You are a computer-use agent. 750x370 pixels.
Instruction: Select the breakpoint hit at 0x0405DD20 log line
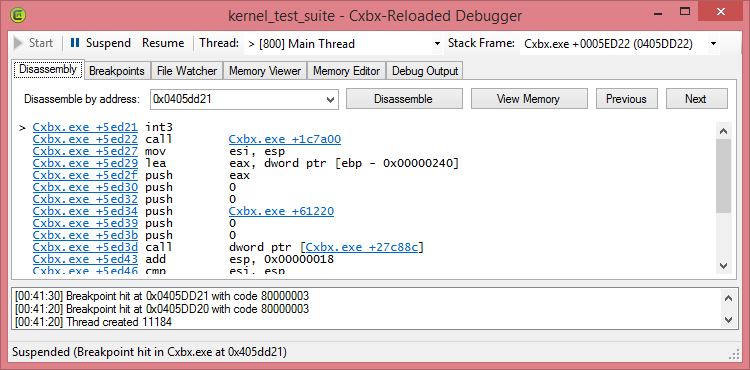point(162,309)
